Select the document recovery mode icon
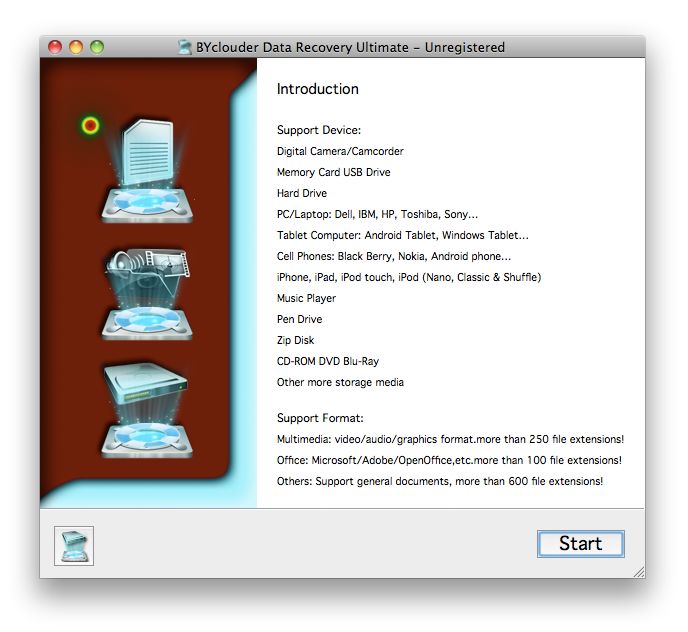The image size is (688, 632). pos(147,171)
